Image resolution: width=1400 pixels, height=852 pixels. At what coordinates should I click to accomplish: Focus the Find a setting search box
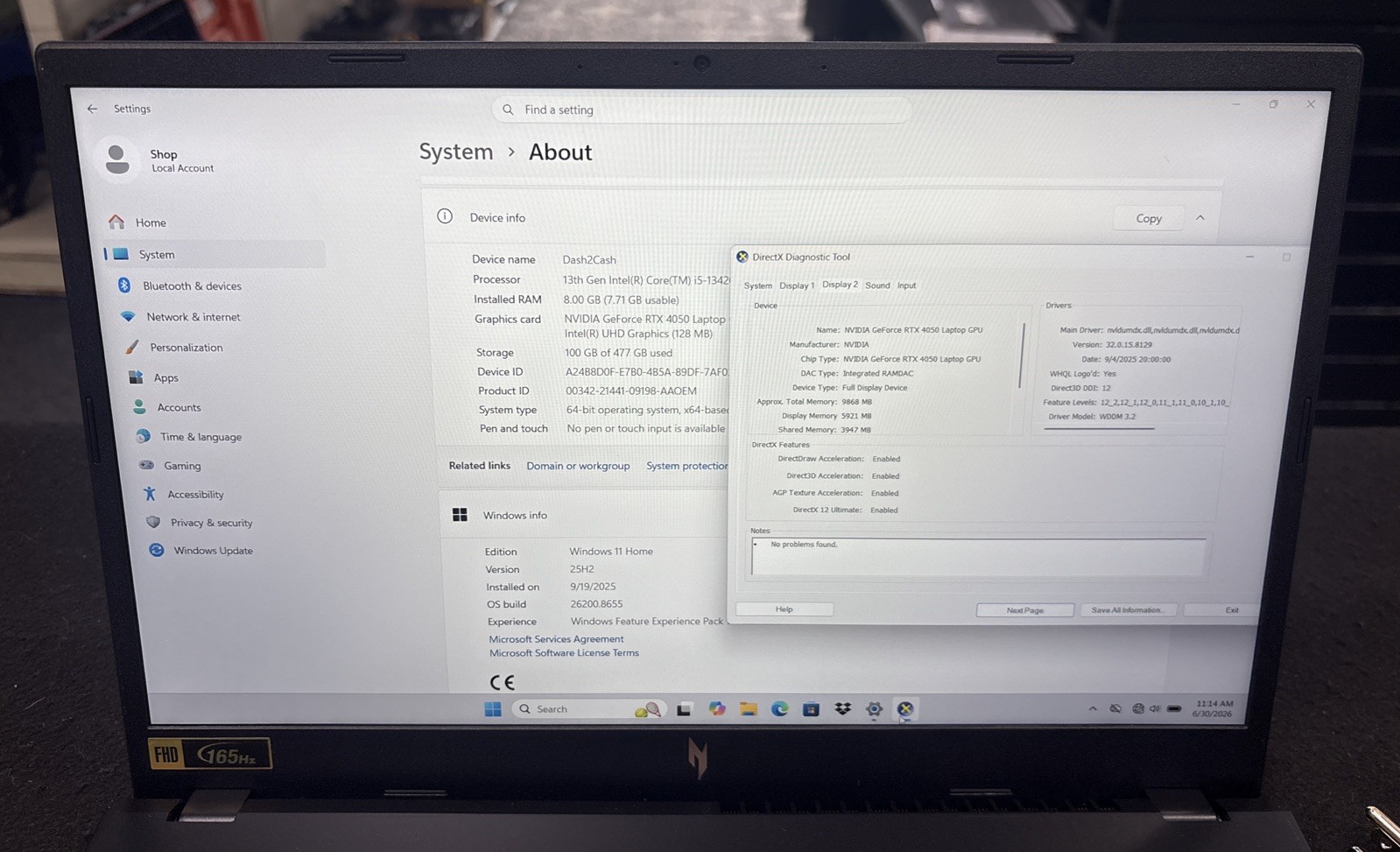click(x=701, y=109)
